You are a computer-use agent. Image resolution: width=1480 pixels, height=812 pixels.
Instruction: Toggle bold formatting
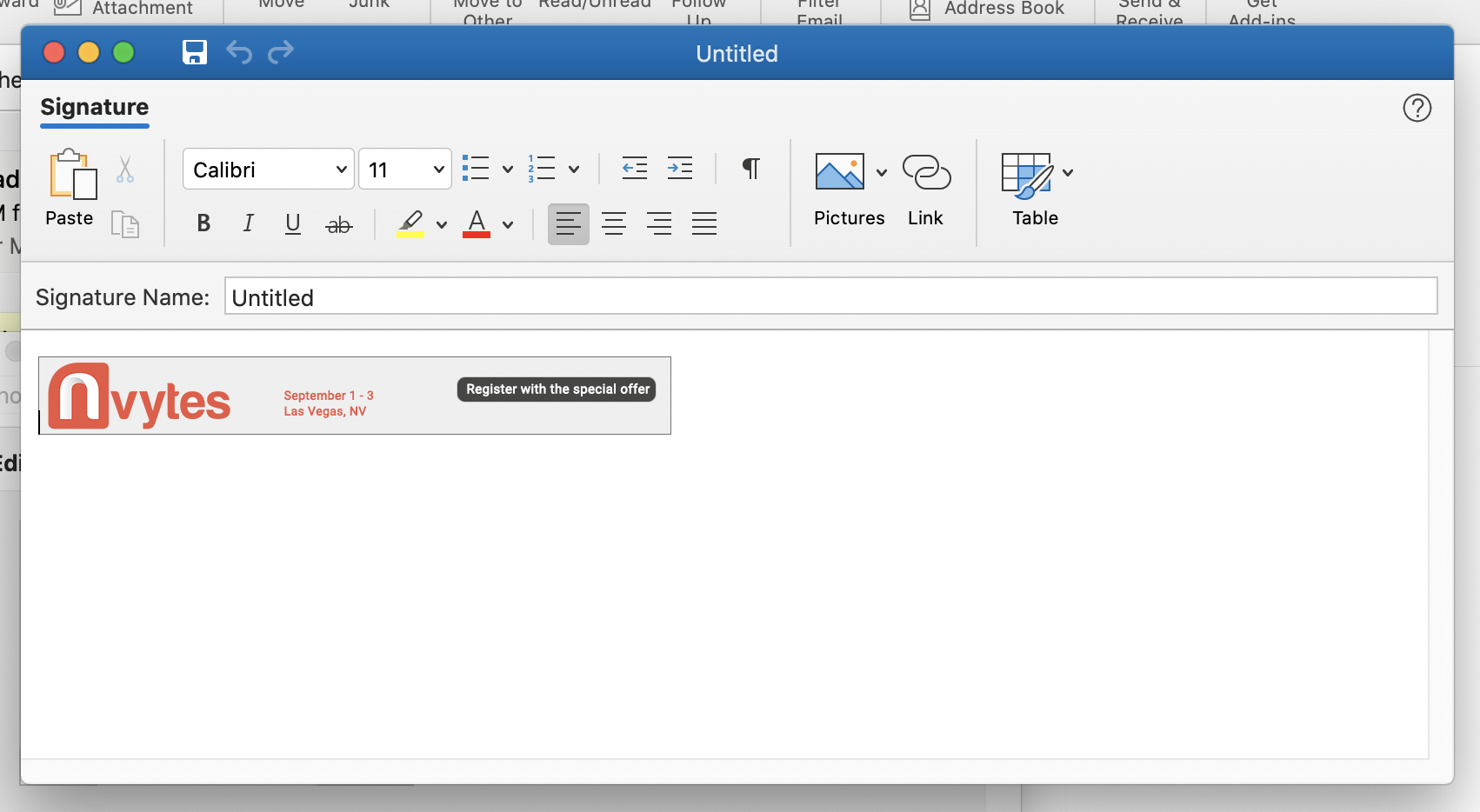click(203, 223)
